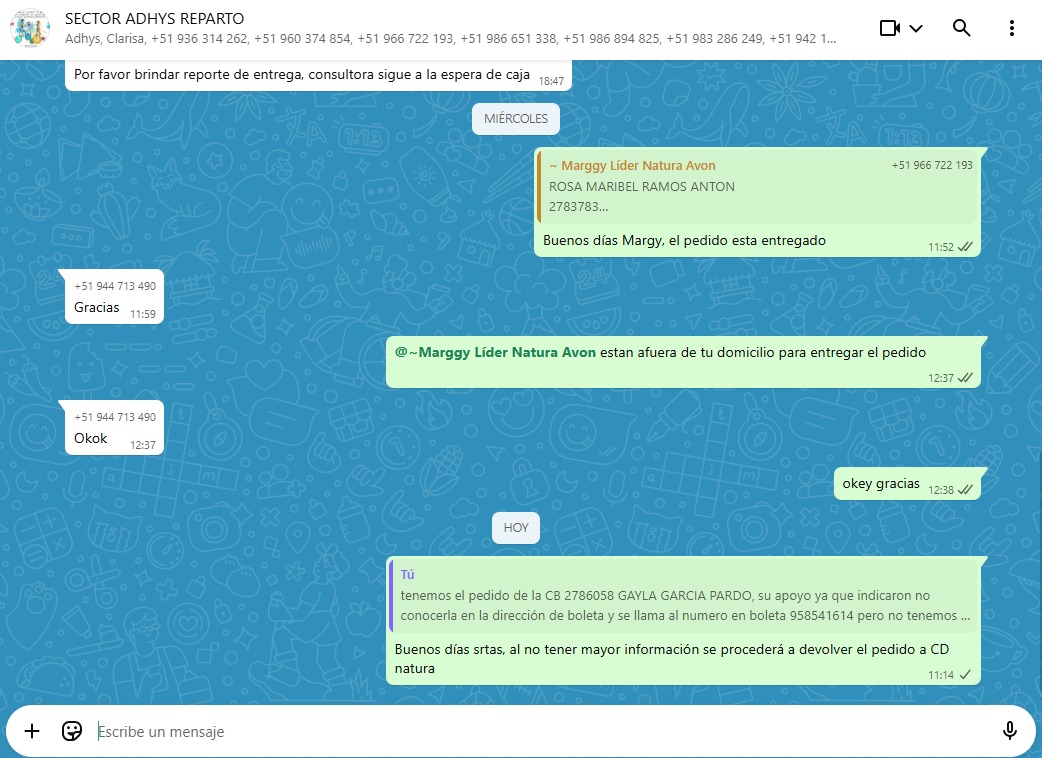Click the okey gracias message bubble
Viewport: 1042px width, 758px height.
click(x=880, y=484)
